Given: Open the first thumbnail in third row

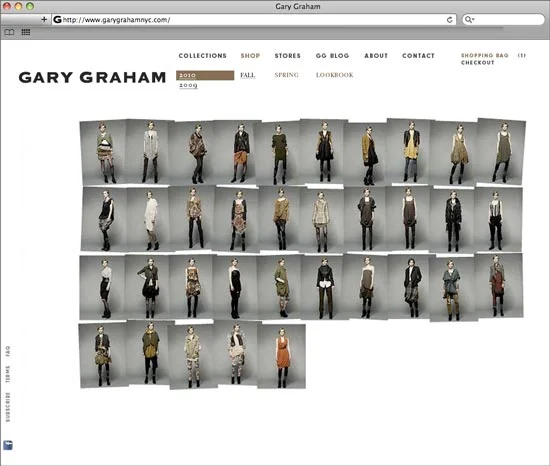Looking at the screenshot, I should 103,287.
